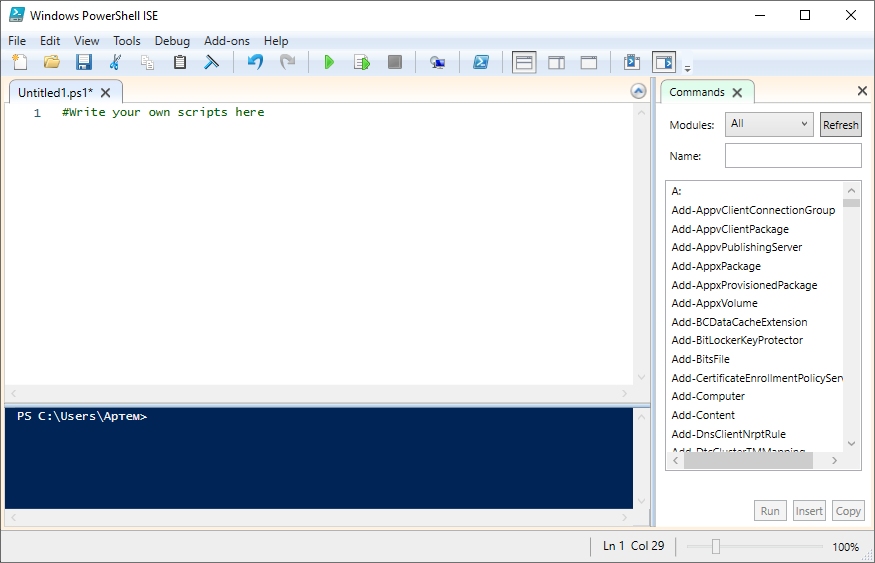Screen dimensions: 875x563
Task: Open the Add-ons menu
Action: pos(227,41)
